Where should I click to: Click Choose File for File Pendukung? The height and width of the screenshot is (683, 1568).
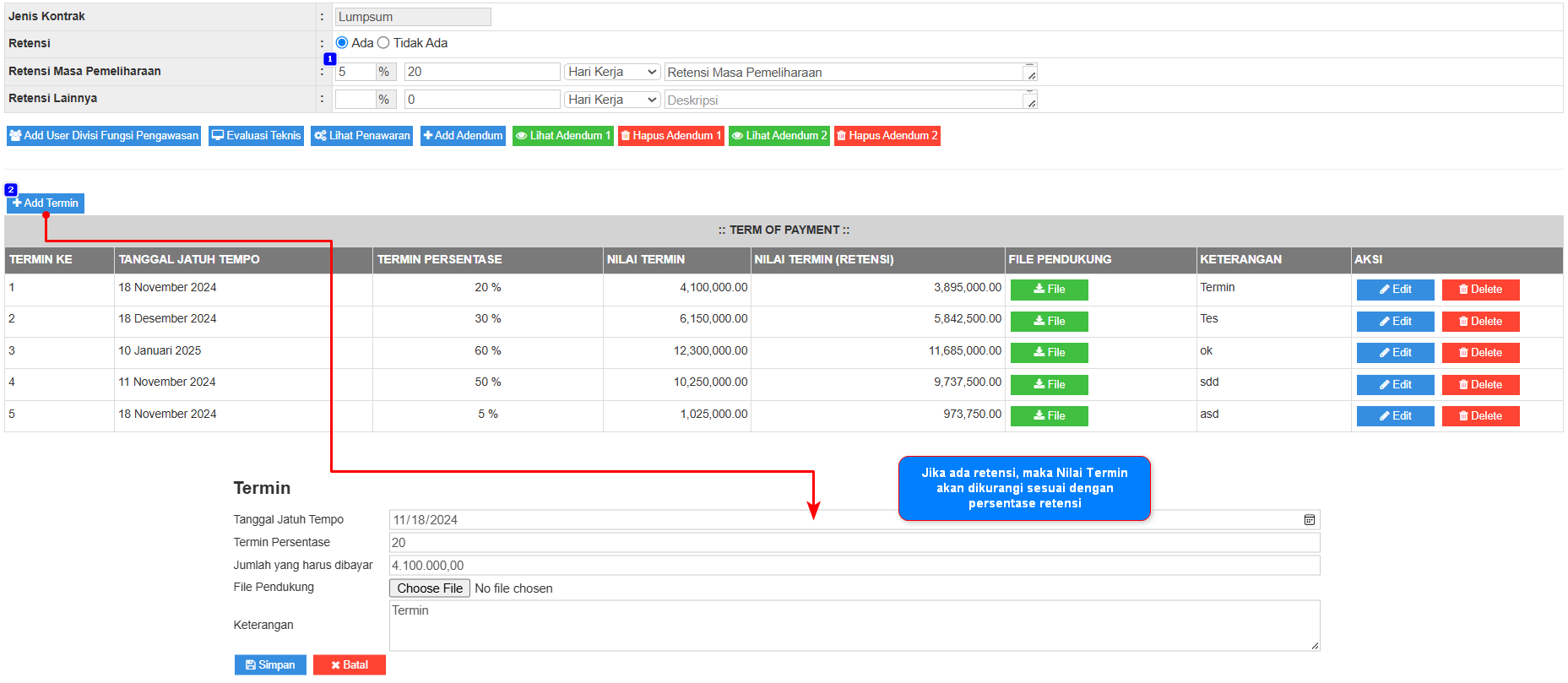pos(430,588)
